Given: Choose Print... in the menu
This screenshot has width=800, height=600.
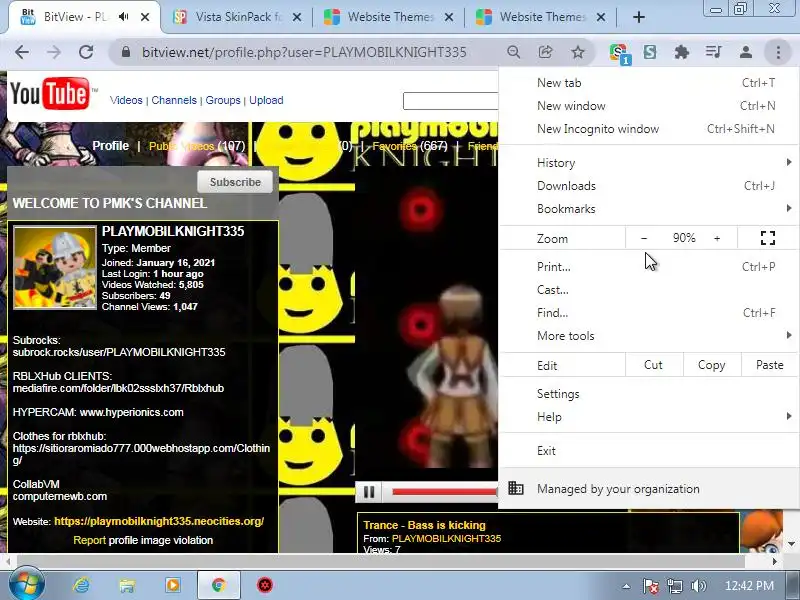Looking at the screenshot, I should [x=648, y=266].
